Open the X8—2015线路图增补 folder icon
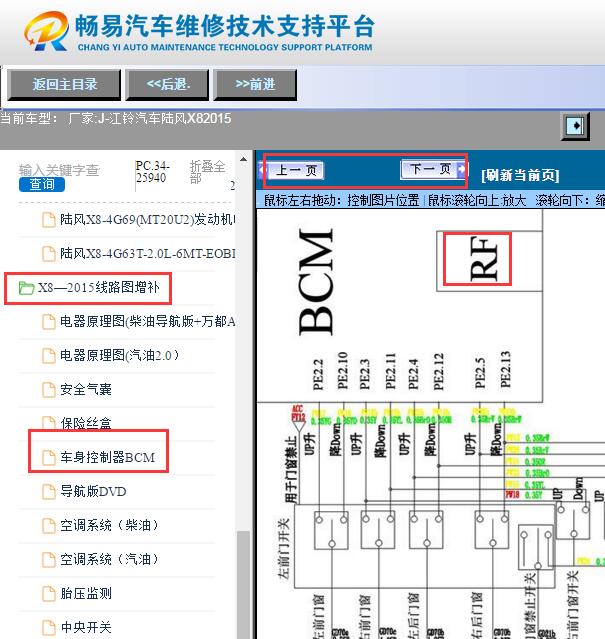This screenshot has width=605, height=639. click(x=26, y=288)
